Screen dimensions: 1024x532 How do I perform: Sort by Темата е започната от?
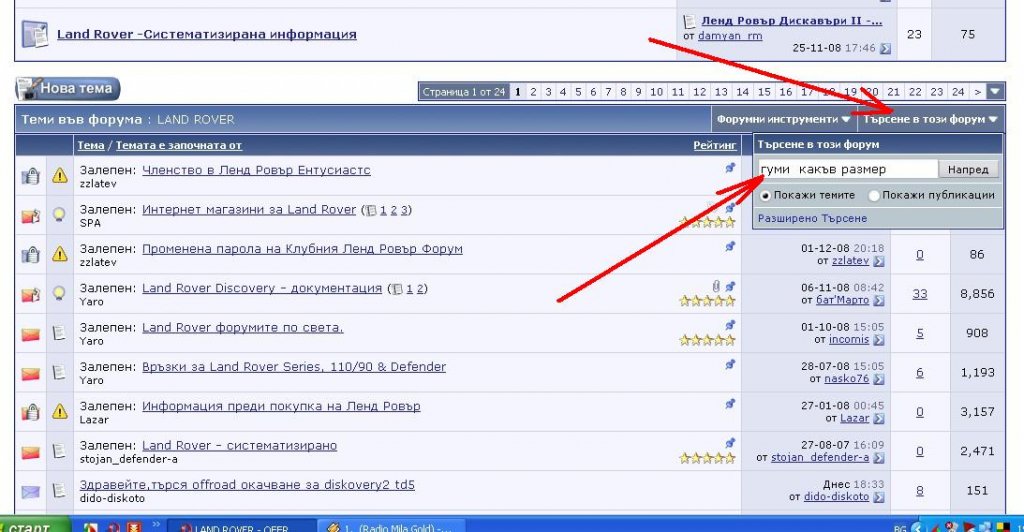(179, 146)
